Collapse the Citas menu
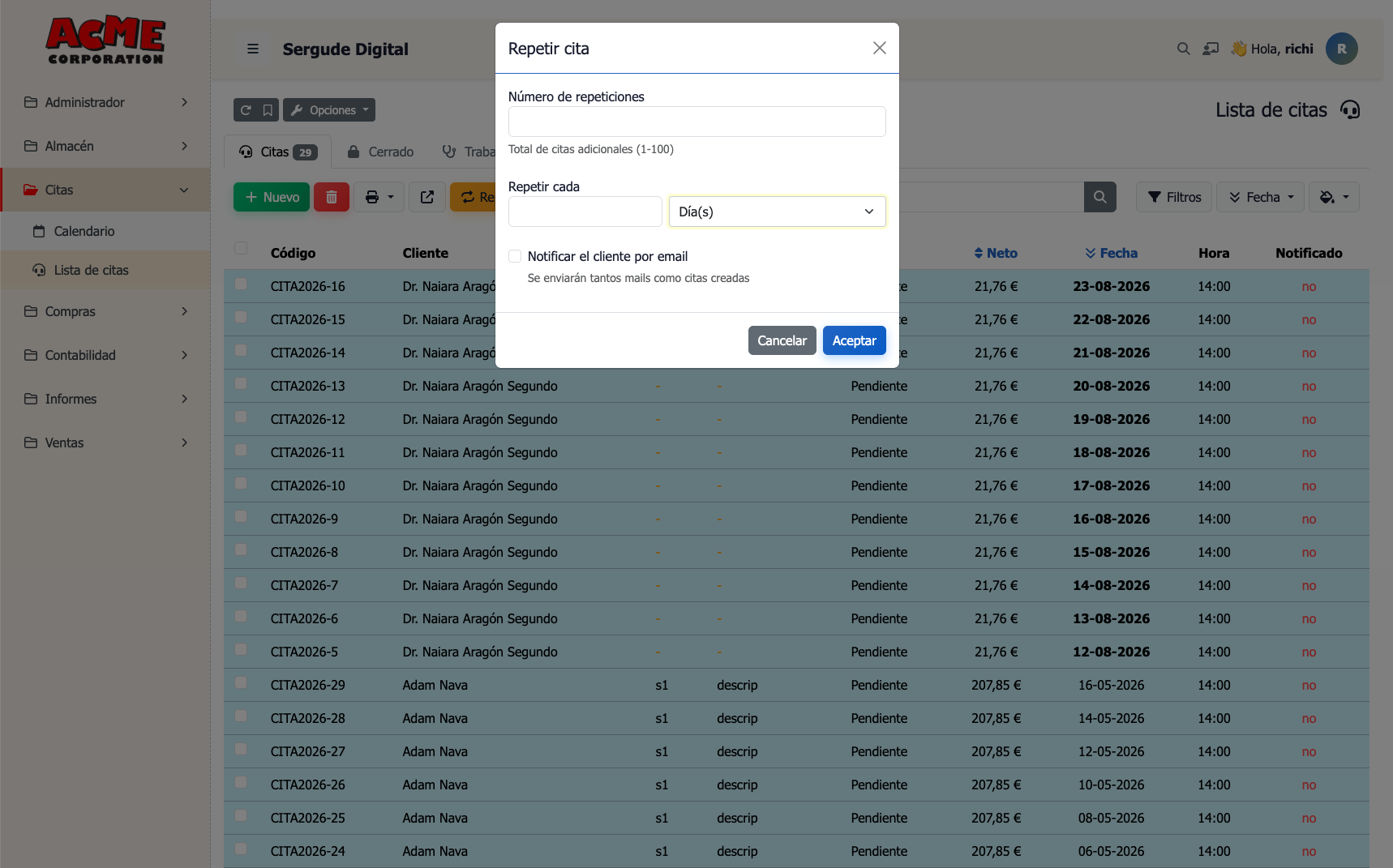The width and height of the screenshot is (1393, 868). coord(105,190)
